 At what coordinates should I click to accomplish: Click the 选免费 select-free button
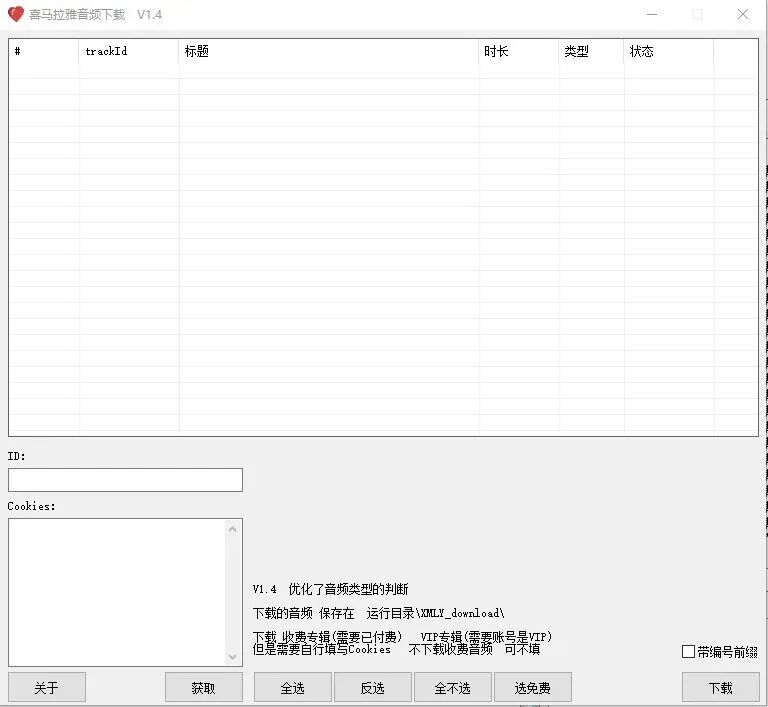(x=533, y=687)
